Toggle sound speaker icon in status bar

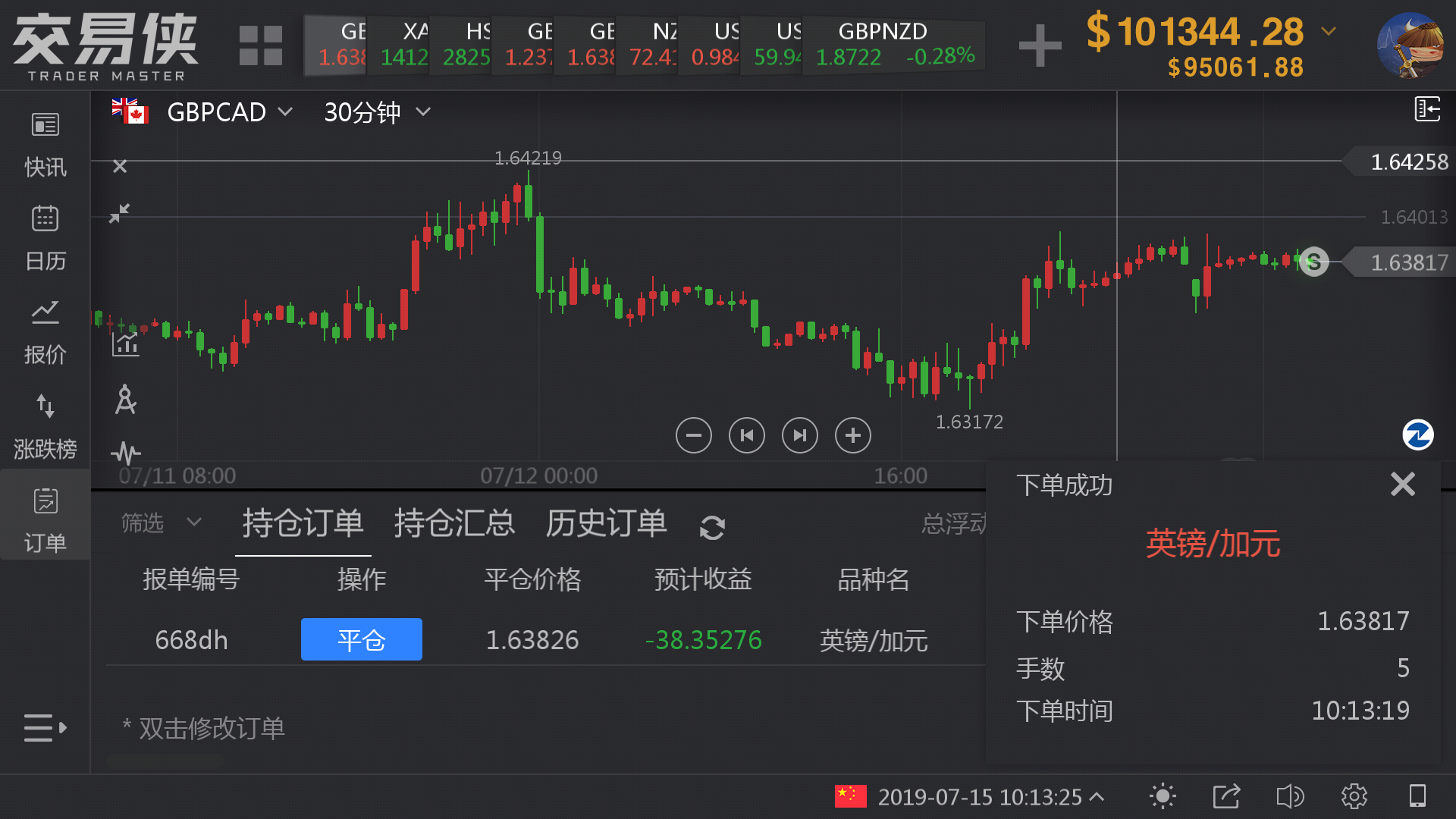point(1289,796)
